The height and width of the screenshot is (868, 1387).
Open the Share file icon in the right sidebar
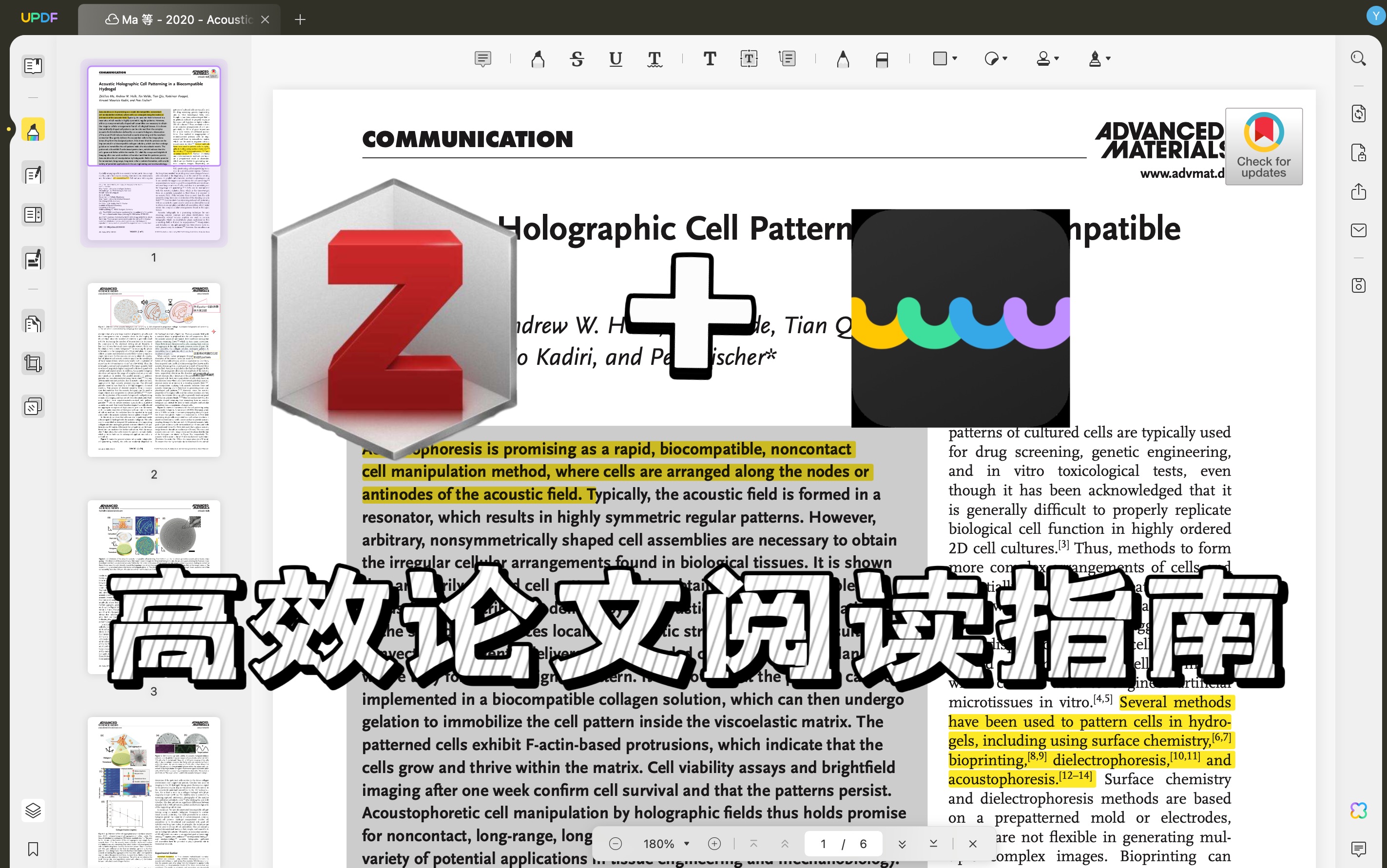tap(1358, 191)
